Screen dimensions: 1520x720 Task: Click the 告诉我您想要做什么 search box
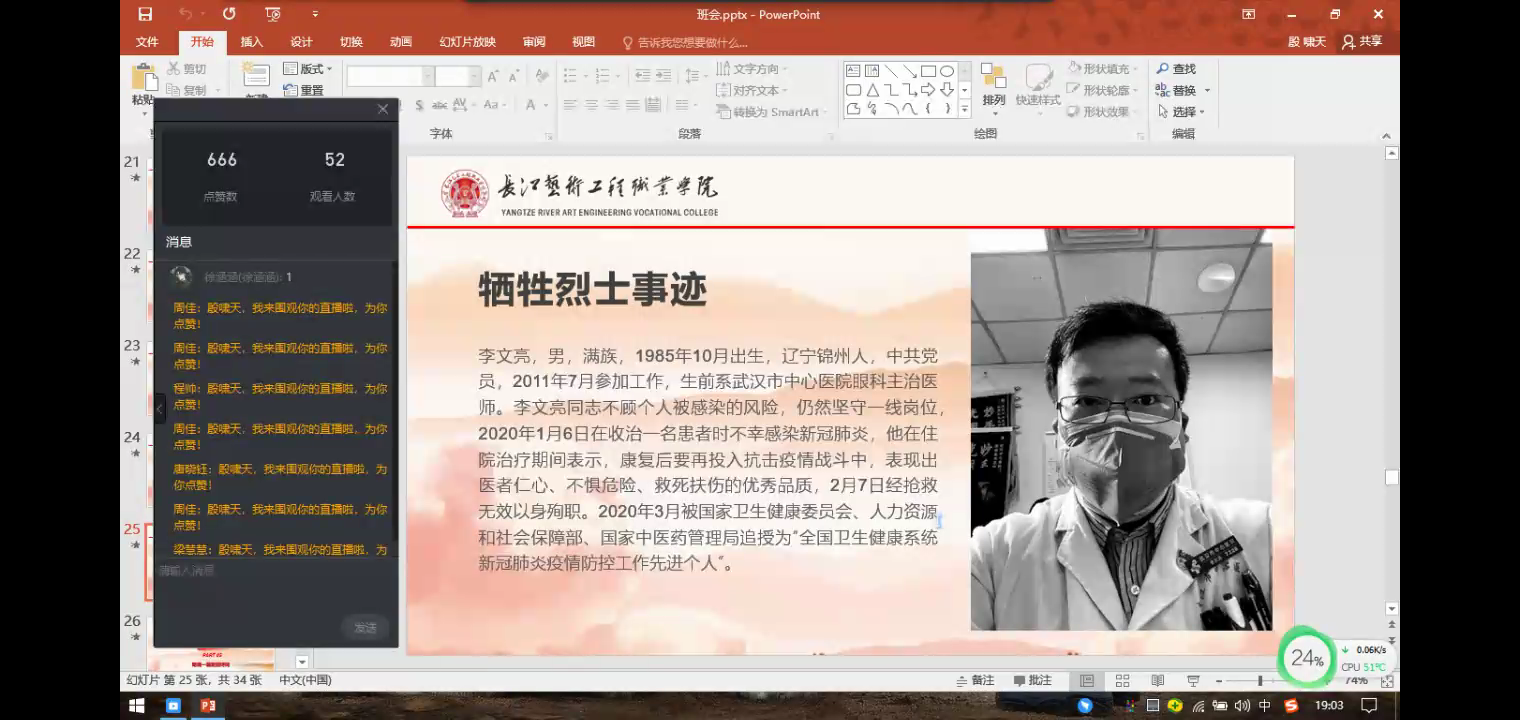tap(685, 42)
